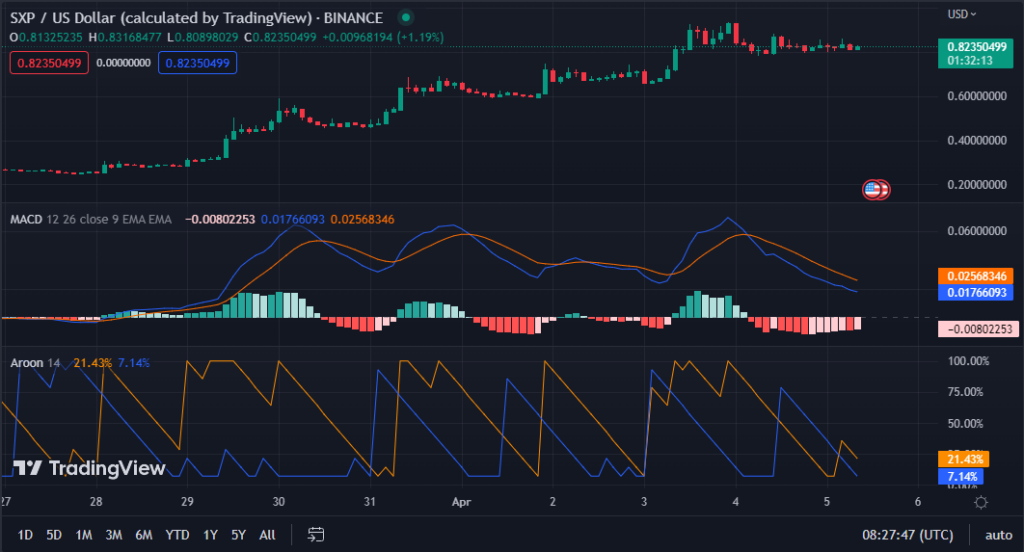Viewport: 1024px width, 552px height.
Task: Toggle auto price scale mode
Action: pos(999,535)
